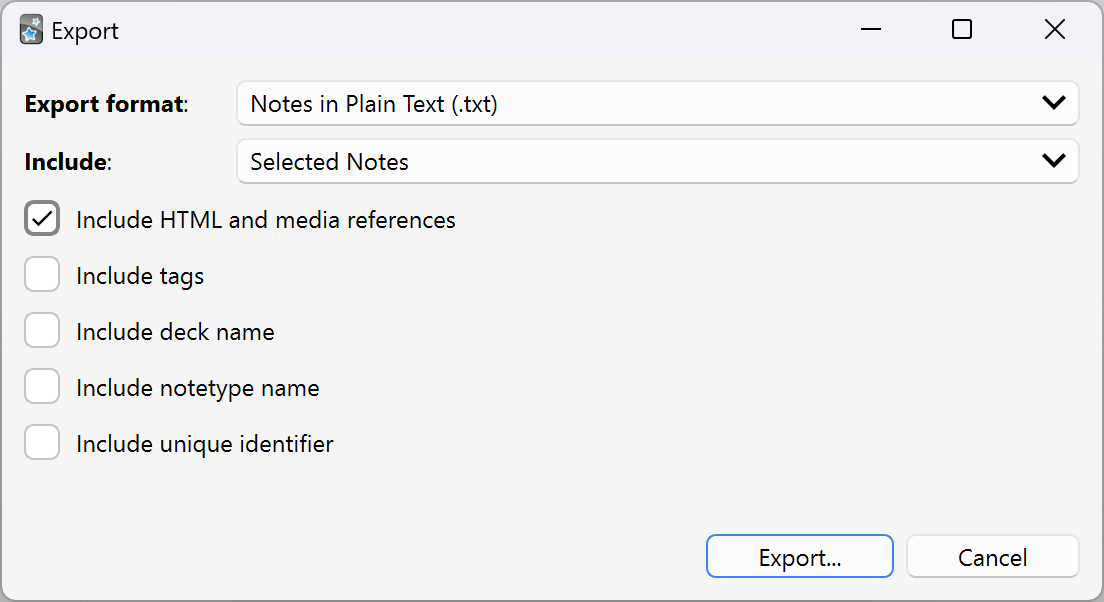1104x602 pixels.
Task: Click the bold 'Include' field label
Action: click(66, 162)
